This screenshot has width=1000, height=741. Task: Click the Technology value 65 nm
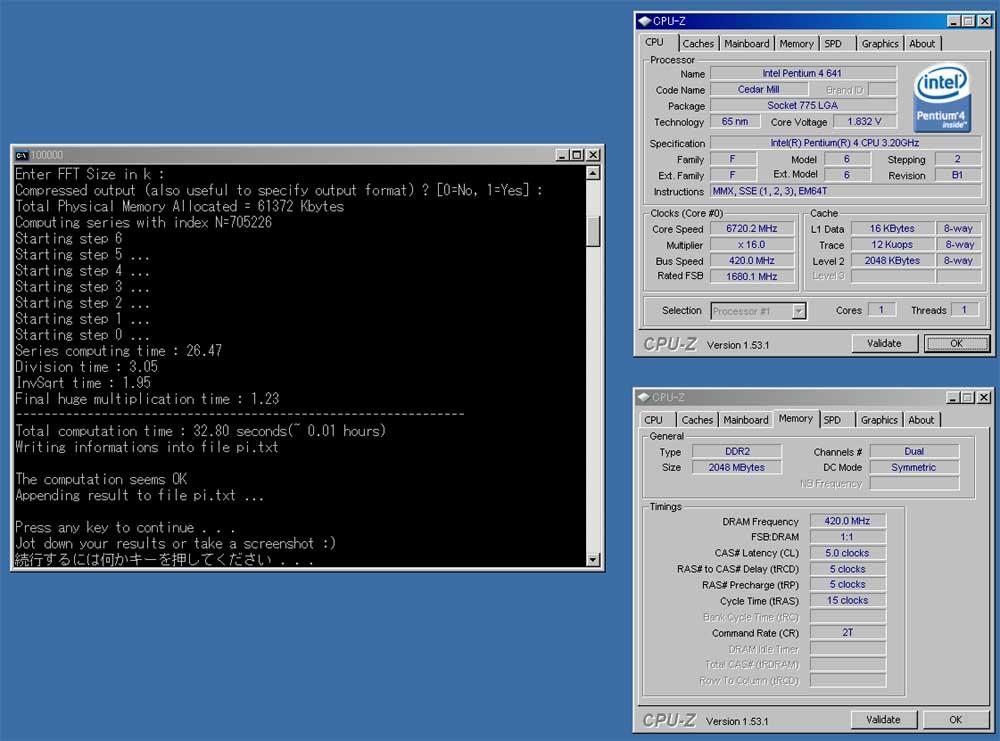click(735, 121)
